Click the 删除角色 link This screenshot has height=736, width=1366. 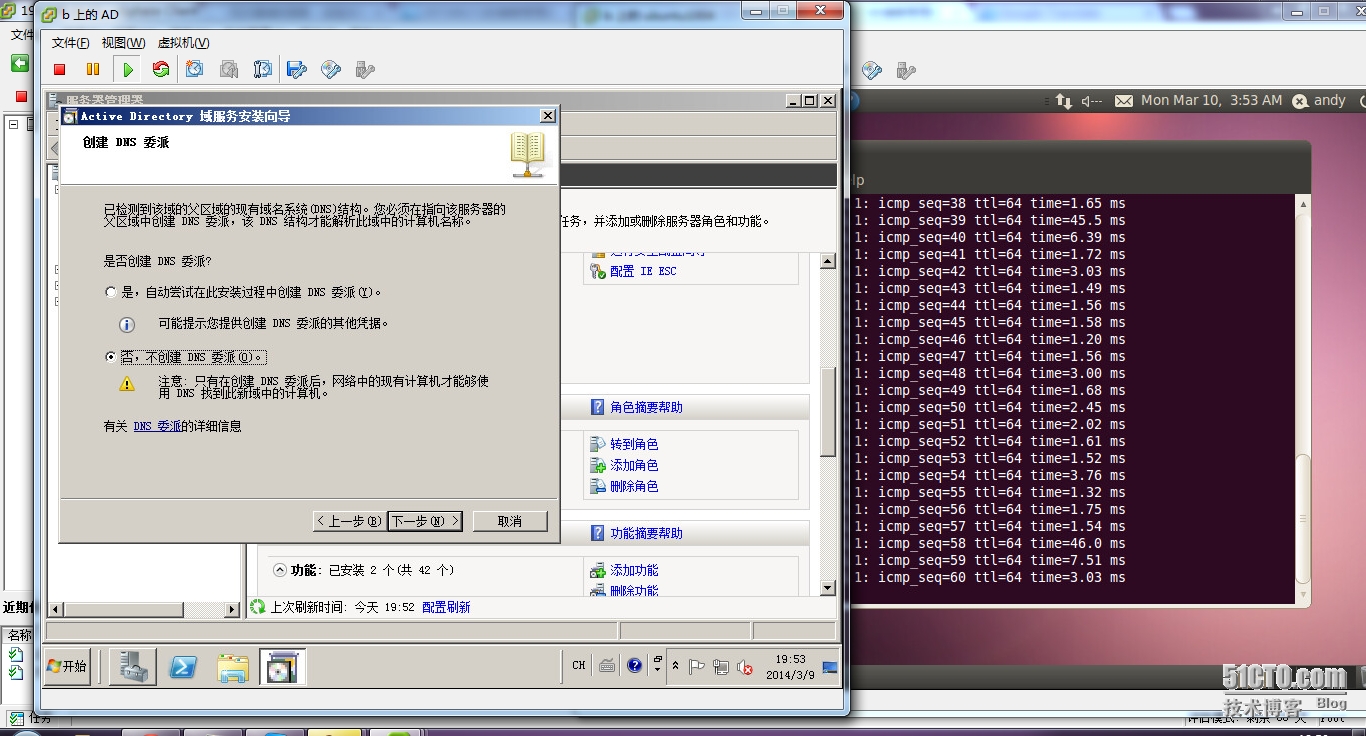point(634,486)
